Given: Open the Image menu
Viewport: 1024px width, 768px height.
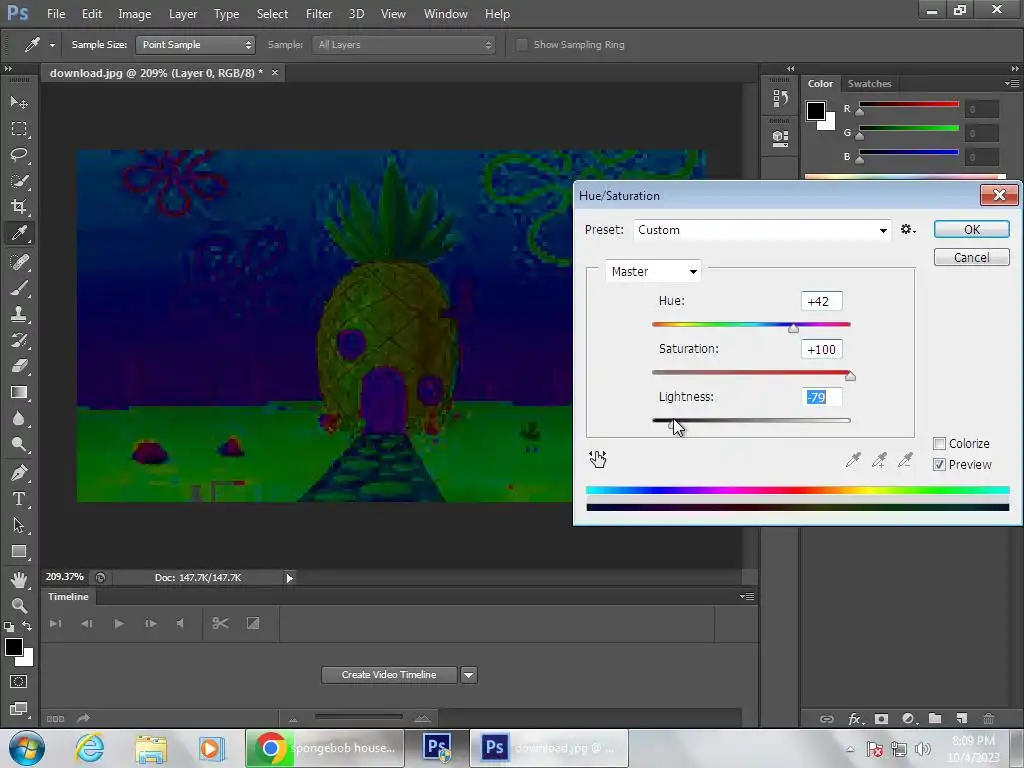Looking at the screenshot, I should tap(135, 14).
